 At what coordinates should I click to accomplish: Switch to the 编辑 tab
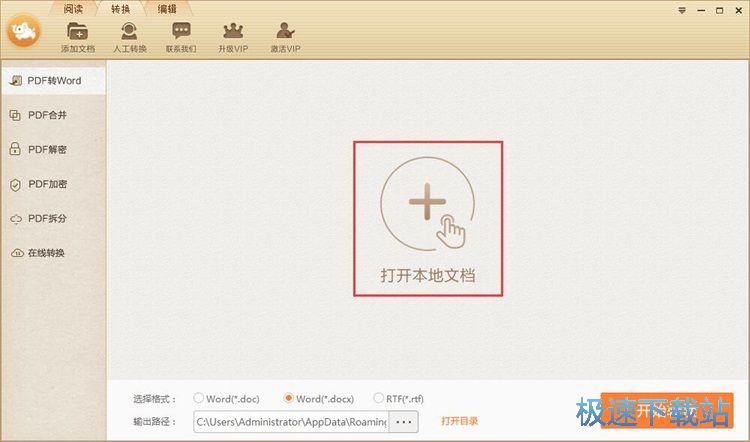click(x=167, y=9)
